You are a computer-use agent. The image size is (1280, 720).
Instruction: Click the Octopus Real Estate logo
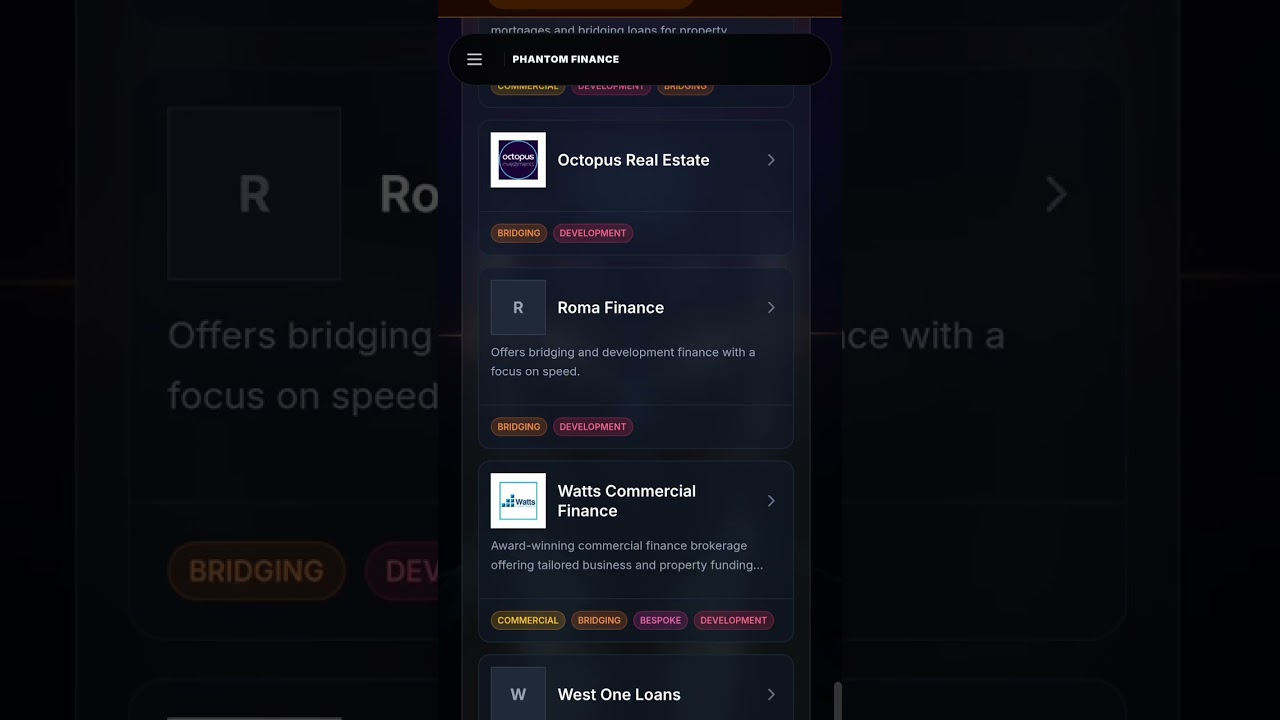pos(518,160)
